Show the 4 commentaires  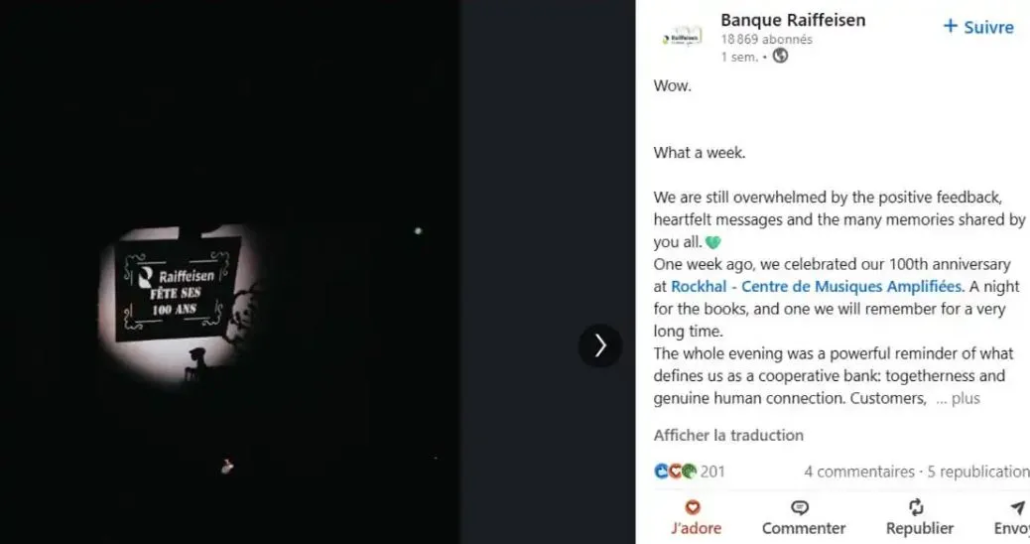click(x=859, y=471)
